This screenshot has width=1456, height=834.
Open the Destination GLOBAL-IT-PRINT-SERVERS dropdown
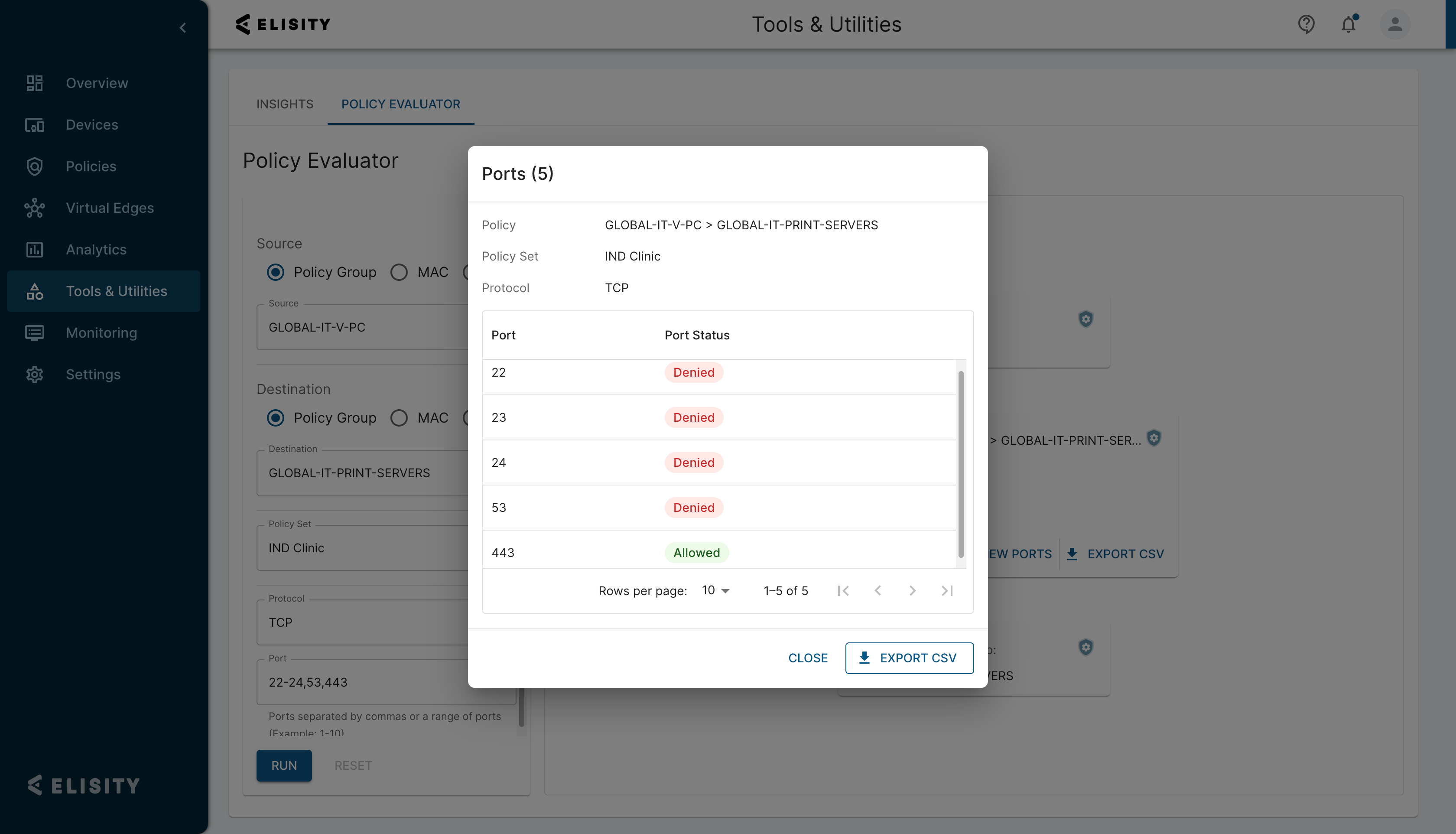[362, 473]
